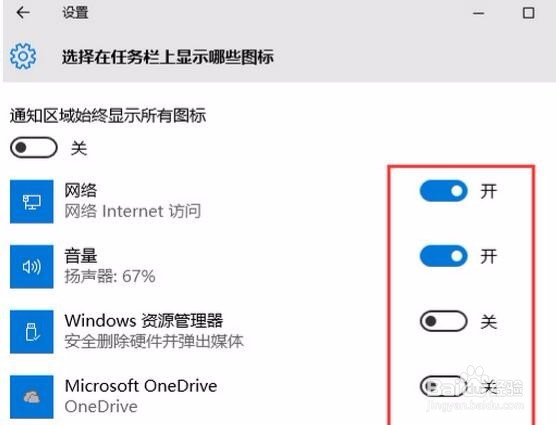Click the settings gear icon

click(23, 56)
